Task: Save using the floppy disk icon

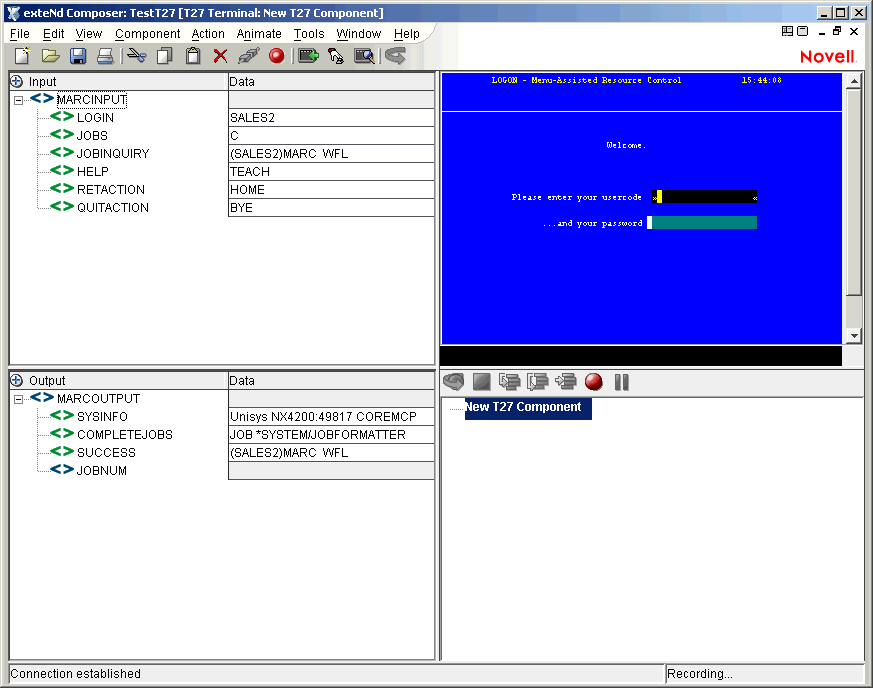Action: coord(78,56)
